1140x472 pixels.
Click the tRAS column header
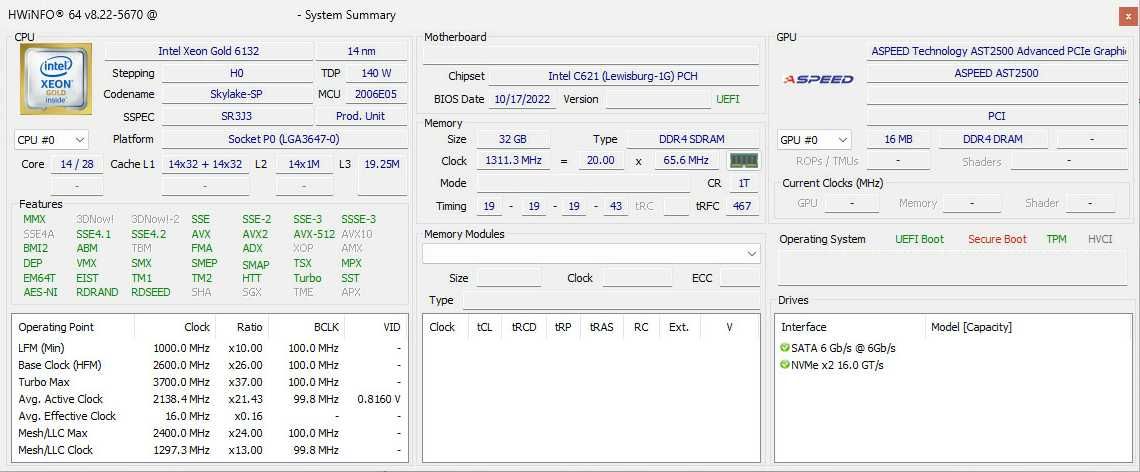coord(602,327)
